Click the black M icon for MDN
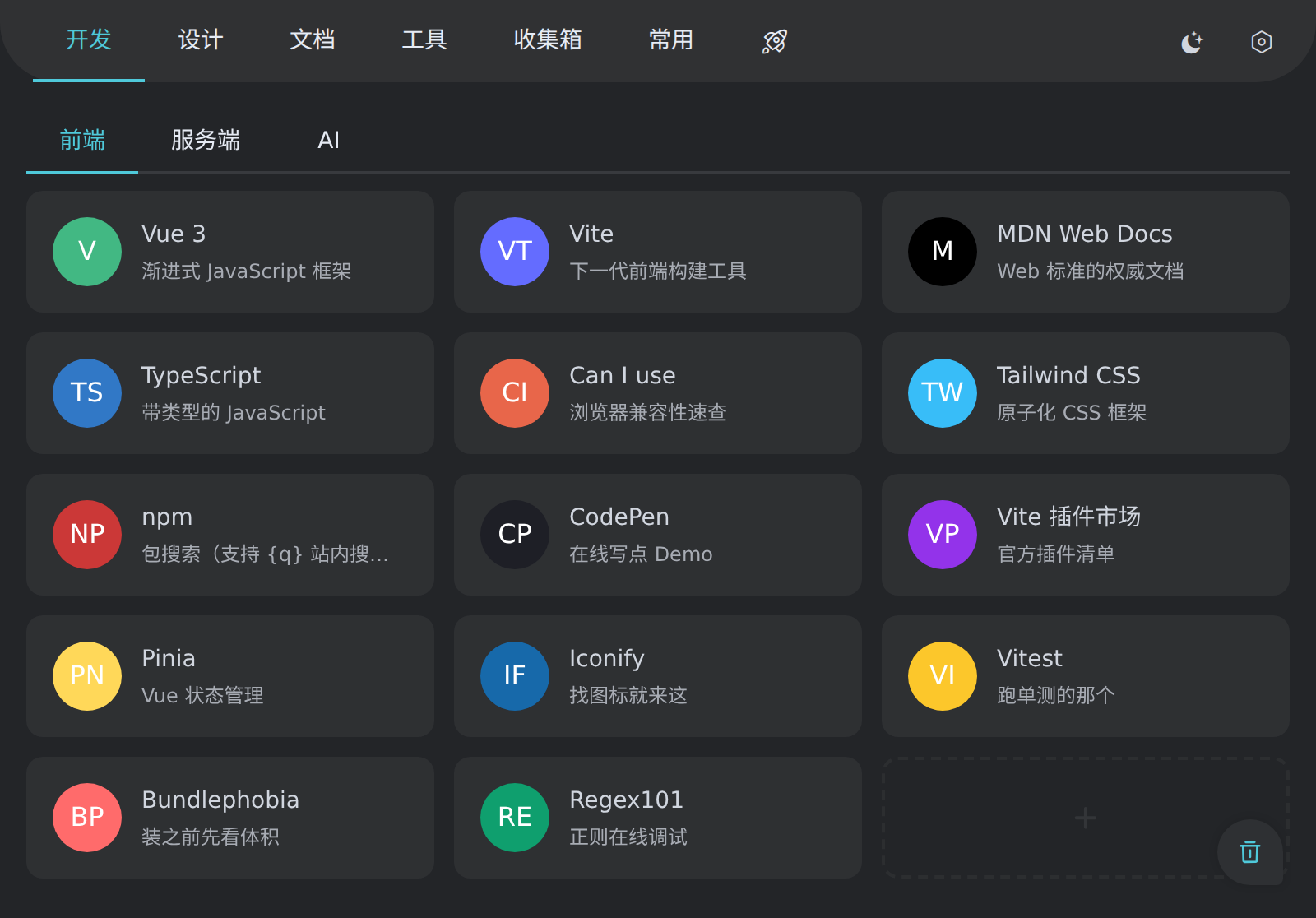The width and height of the screenshot is (1316, 918). pos(943,252)
